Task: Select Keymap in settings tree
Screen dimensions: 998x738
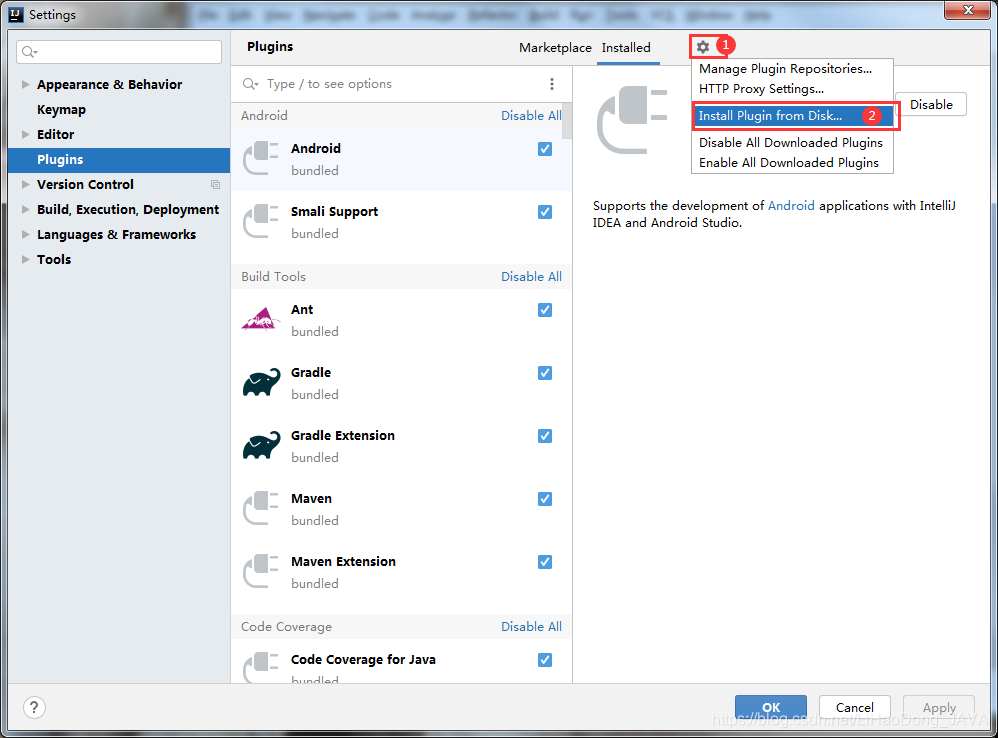Action: click(x=61, y=109)
